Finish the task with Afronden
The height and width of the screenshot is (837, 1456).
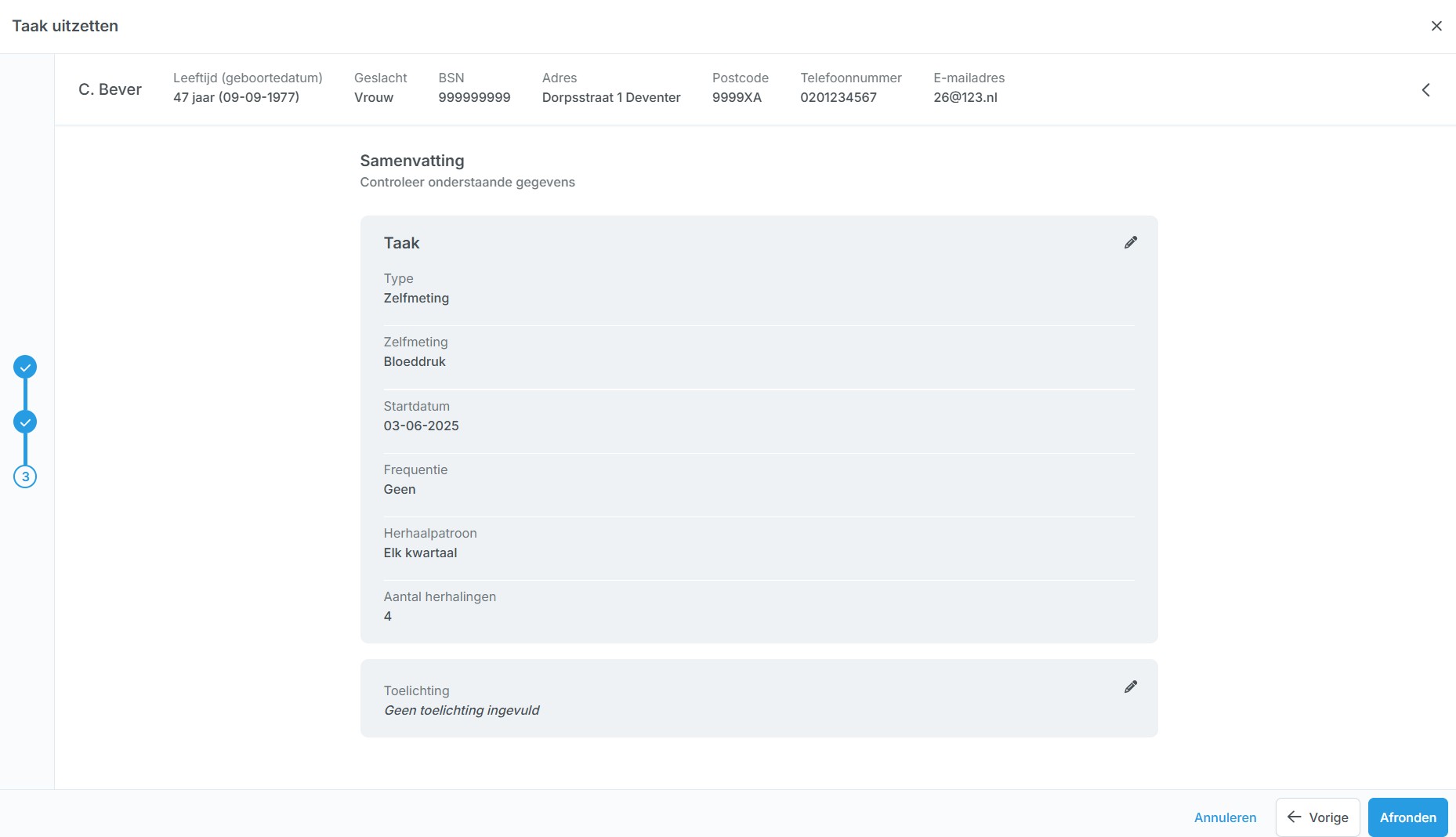pos(1407,817)
